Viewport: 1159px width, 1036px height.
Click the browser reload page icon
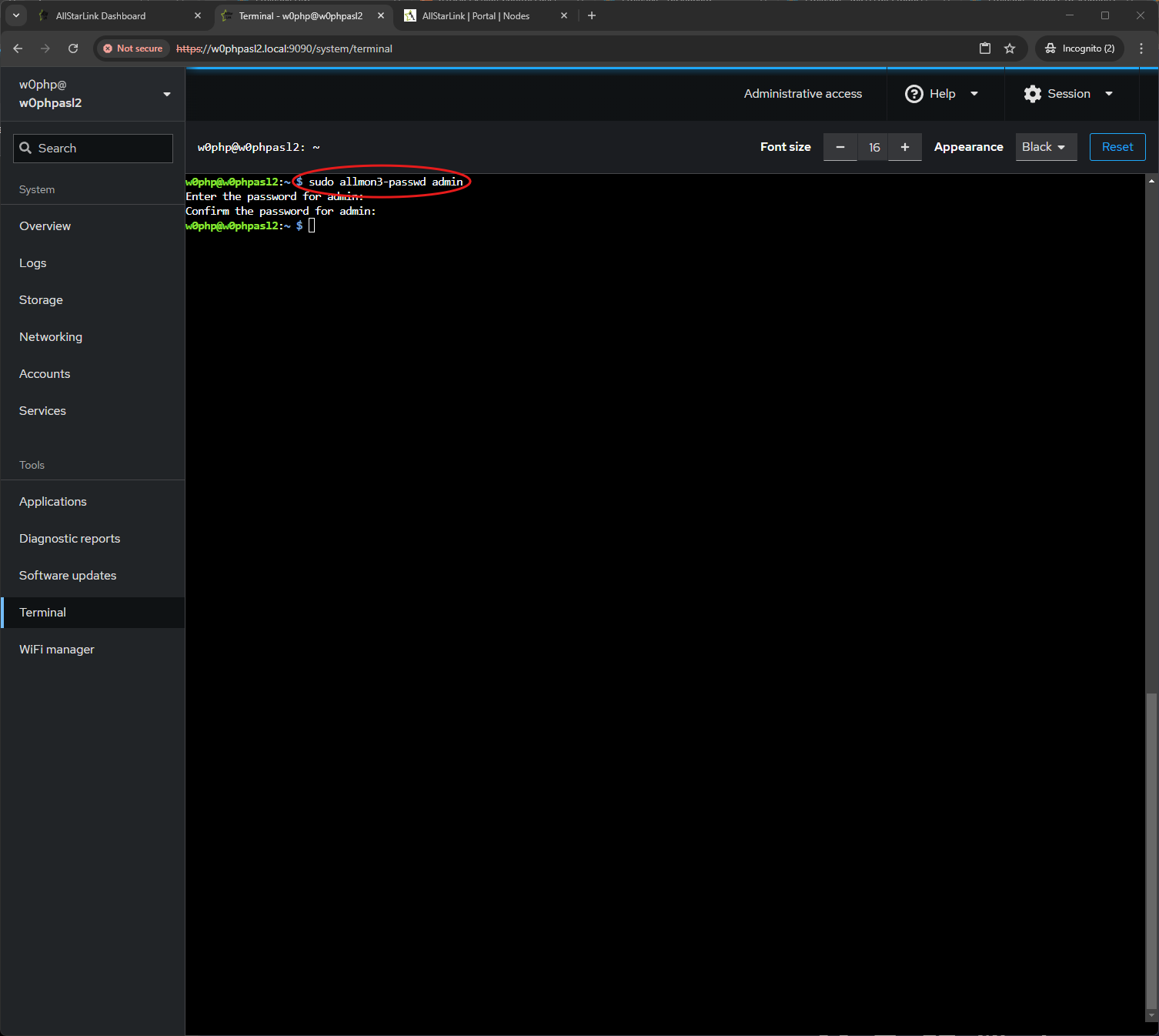click(x=73, y=48)
